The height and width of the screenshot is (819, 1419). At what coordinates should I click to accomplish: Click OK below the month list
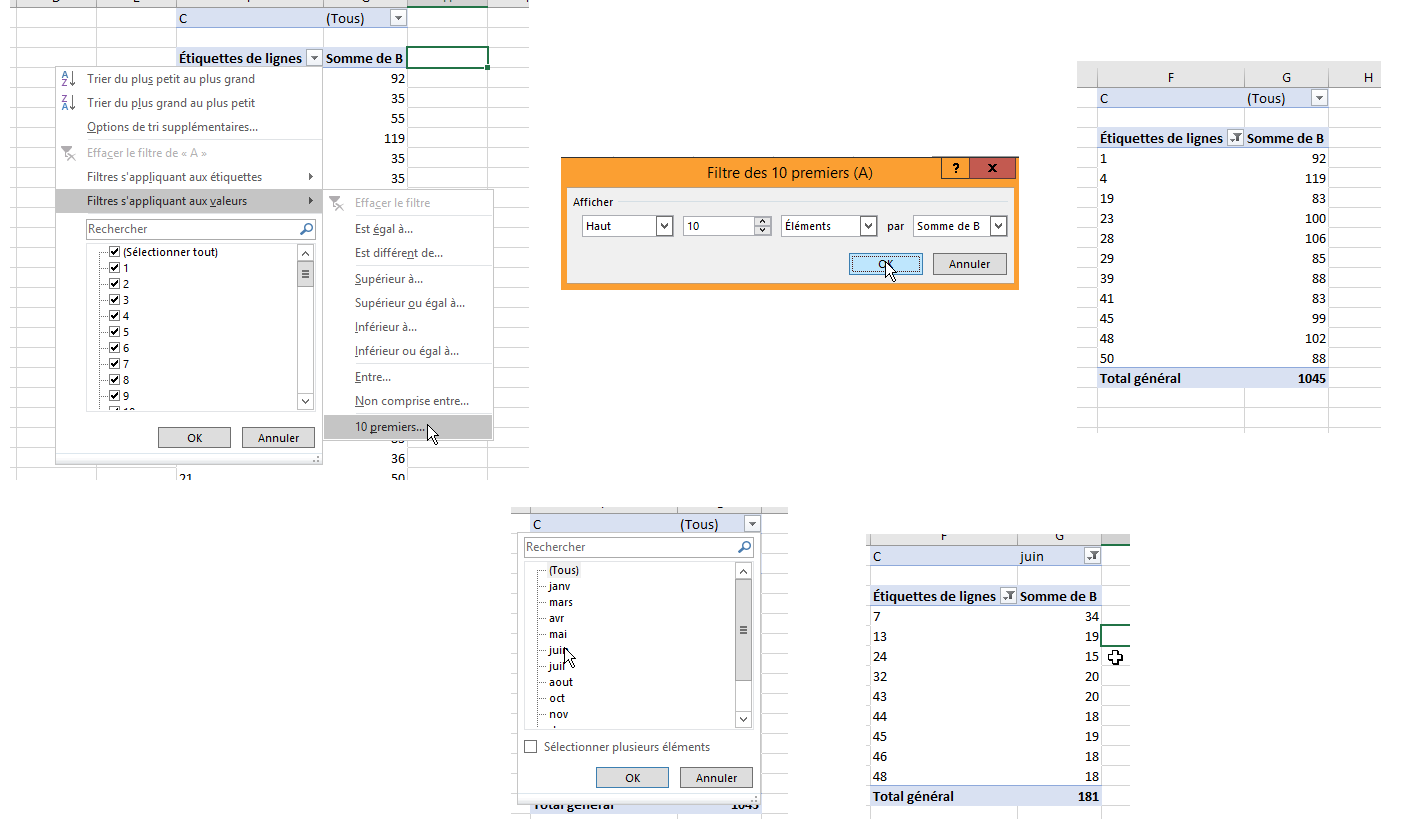632,778
